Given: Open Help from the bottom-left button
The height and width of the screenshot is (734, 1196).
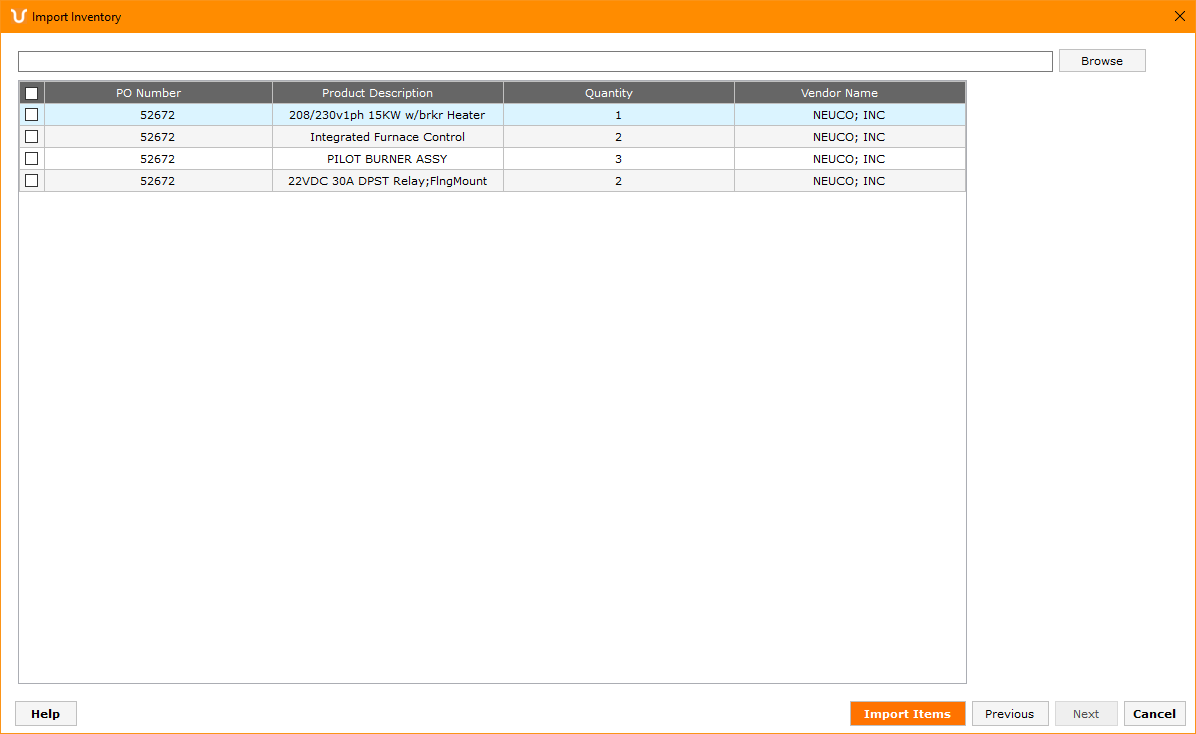Looking at the screenshot, I should pos(46,714).
